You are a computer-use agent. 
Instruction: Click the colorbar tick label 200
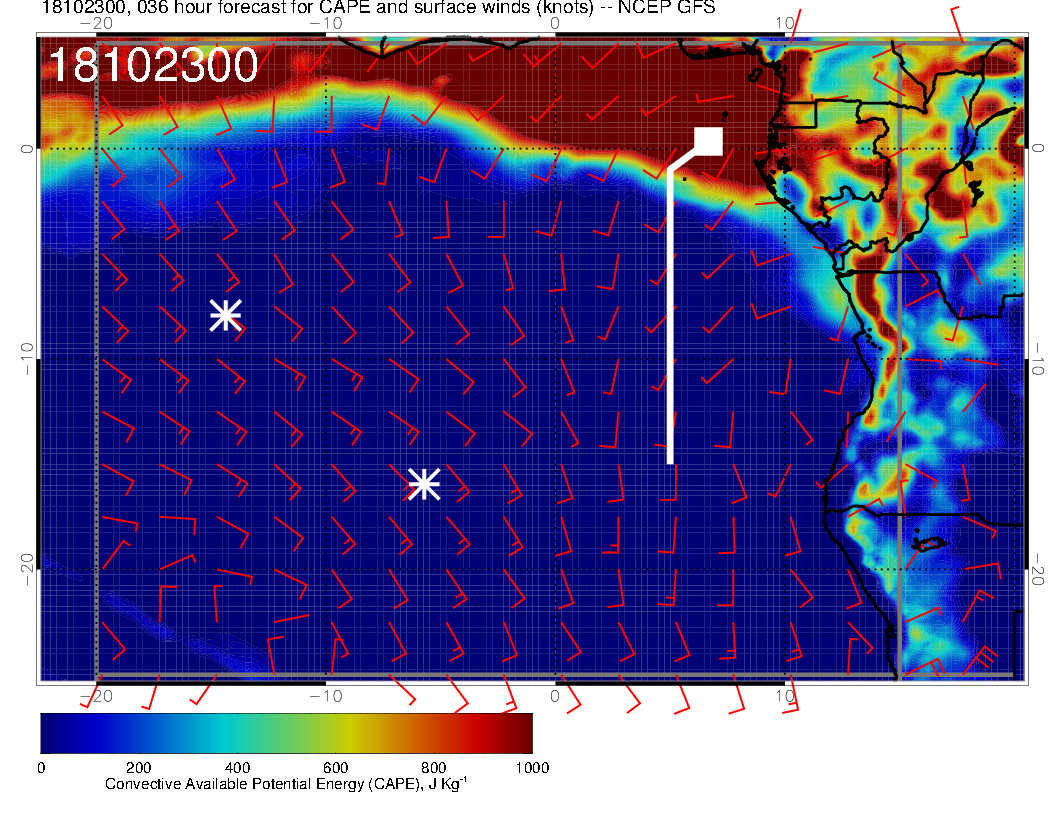[x=138, y=768]
